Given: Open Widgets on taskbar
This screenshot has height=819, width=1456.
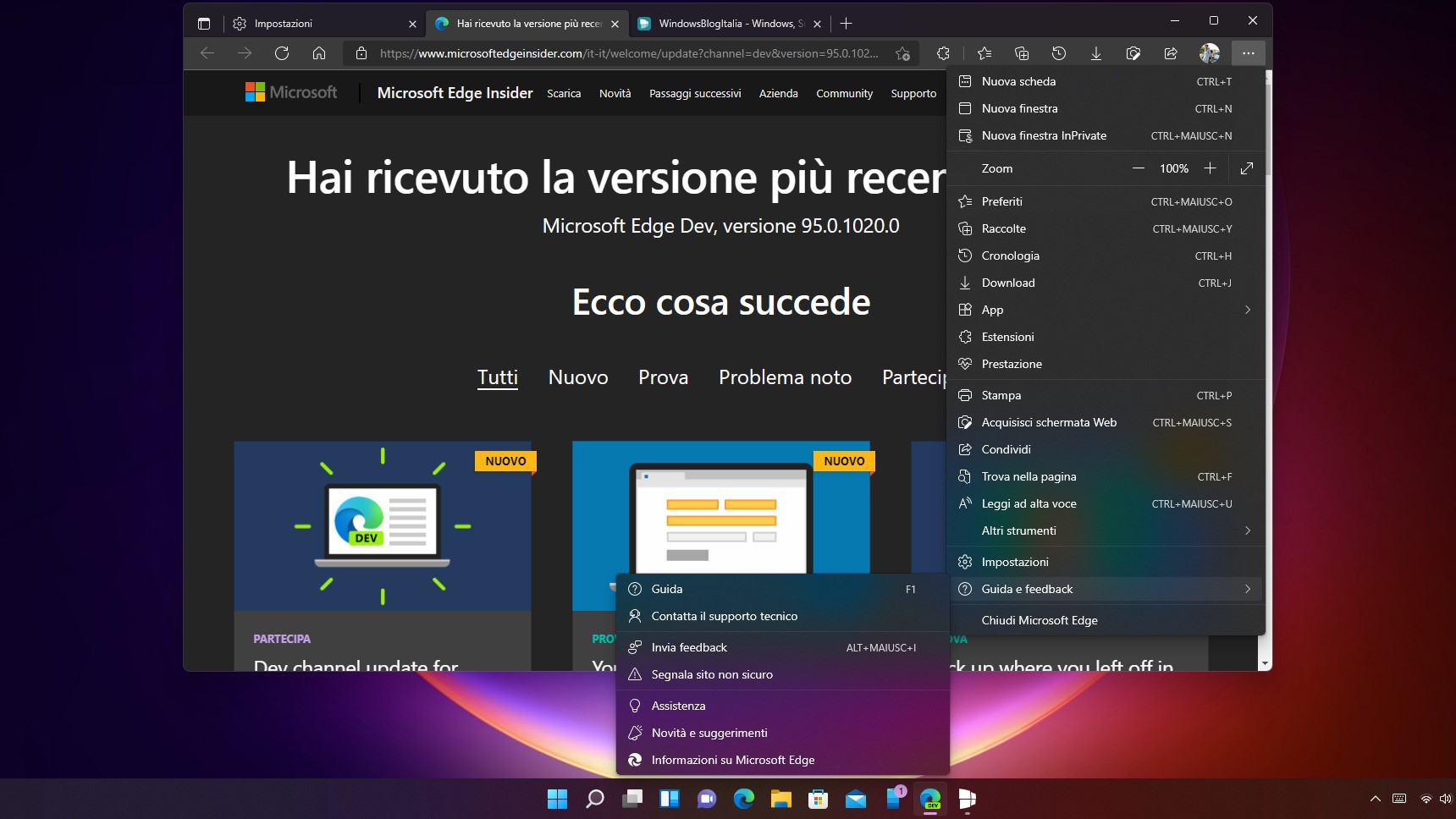Looking at the screenshot, I should pos(670,799).
